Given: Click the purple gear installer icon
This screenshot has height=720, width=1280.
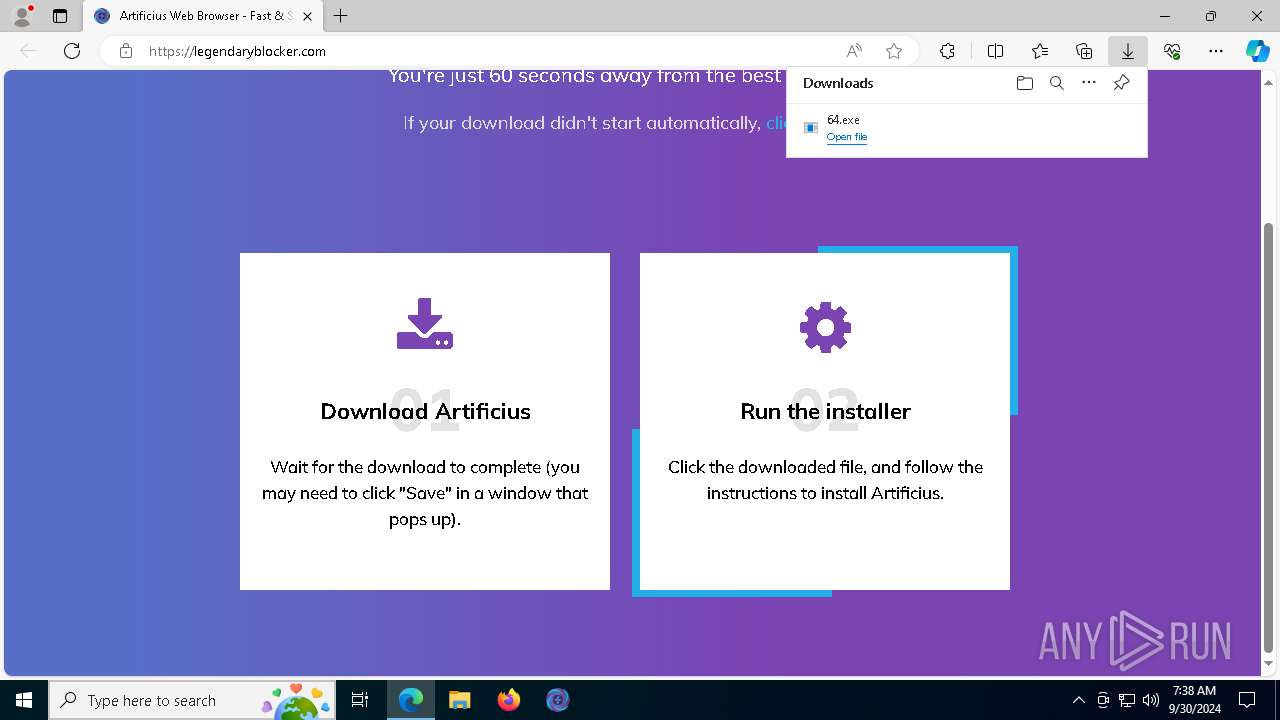Looking at the screenshot, I should (x=825, y=327).
